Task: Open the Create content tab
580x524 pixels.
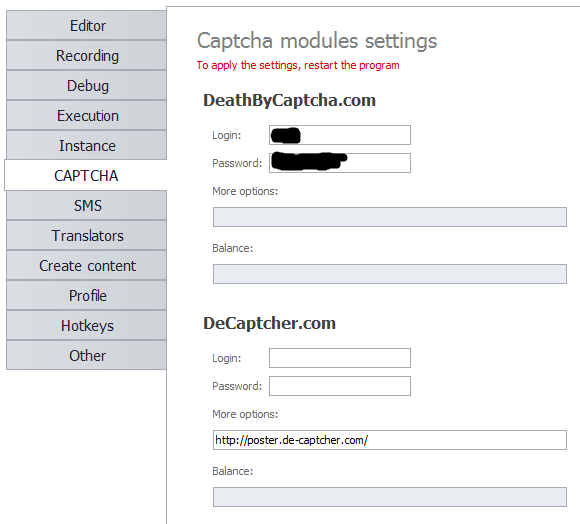Action: coord(87,266)
